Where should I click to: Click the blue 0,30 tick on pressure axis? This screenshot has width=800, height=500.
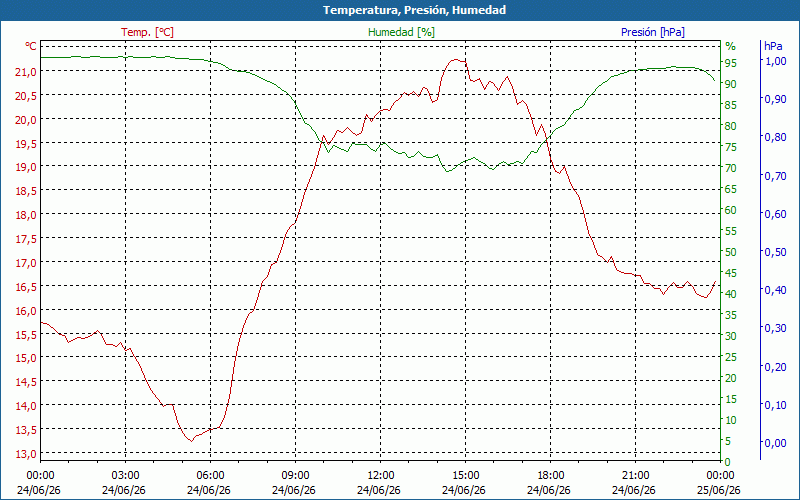click(x=775, y=328)
